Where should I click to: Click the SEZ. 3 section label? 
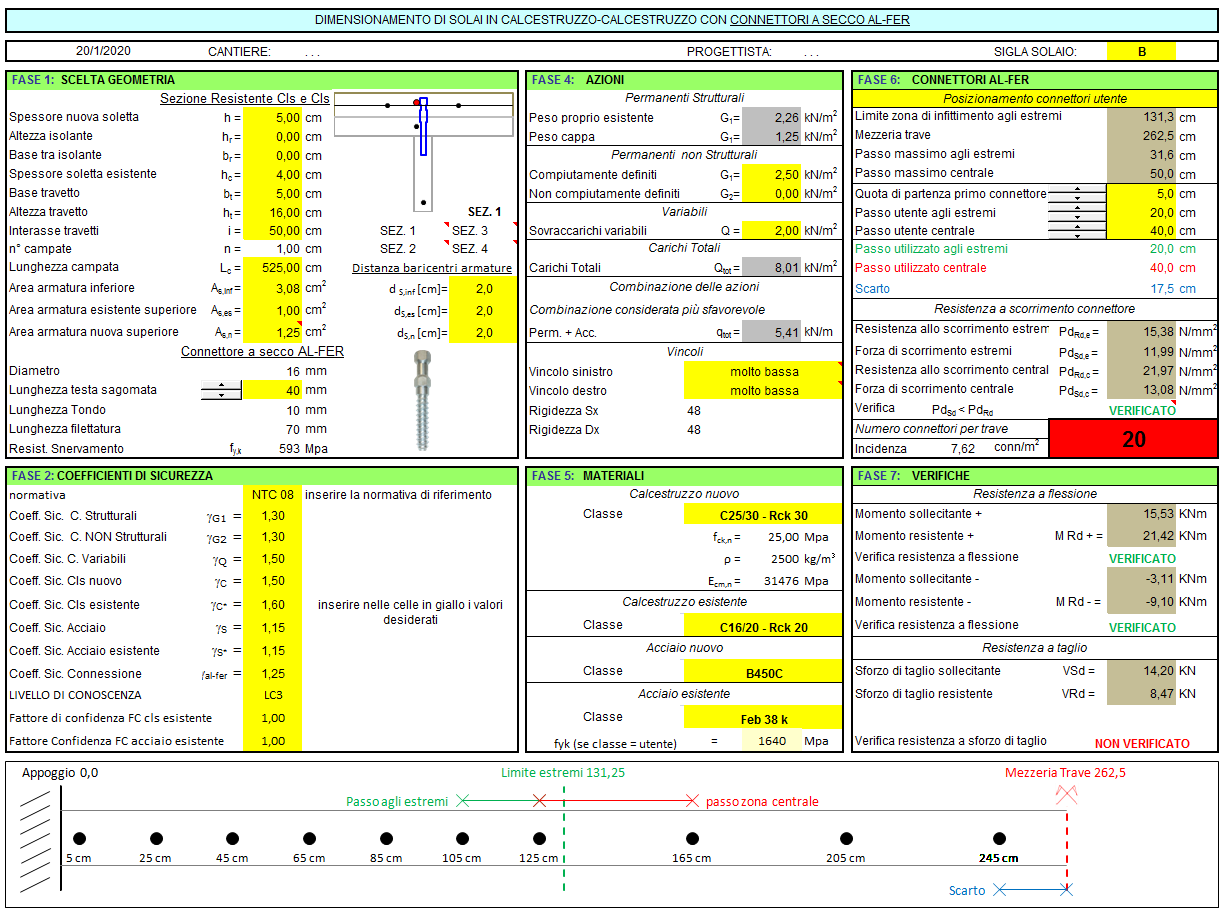coord(470,231)
